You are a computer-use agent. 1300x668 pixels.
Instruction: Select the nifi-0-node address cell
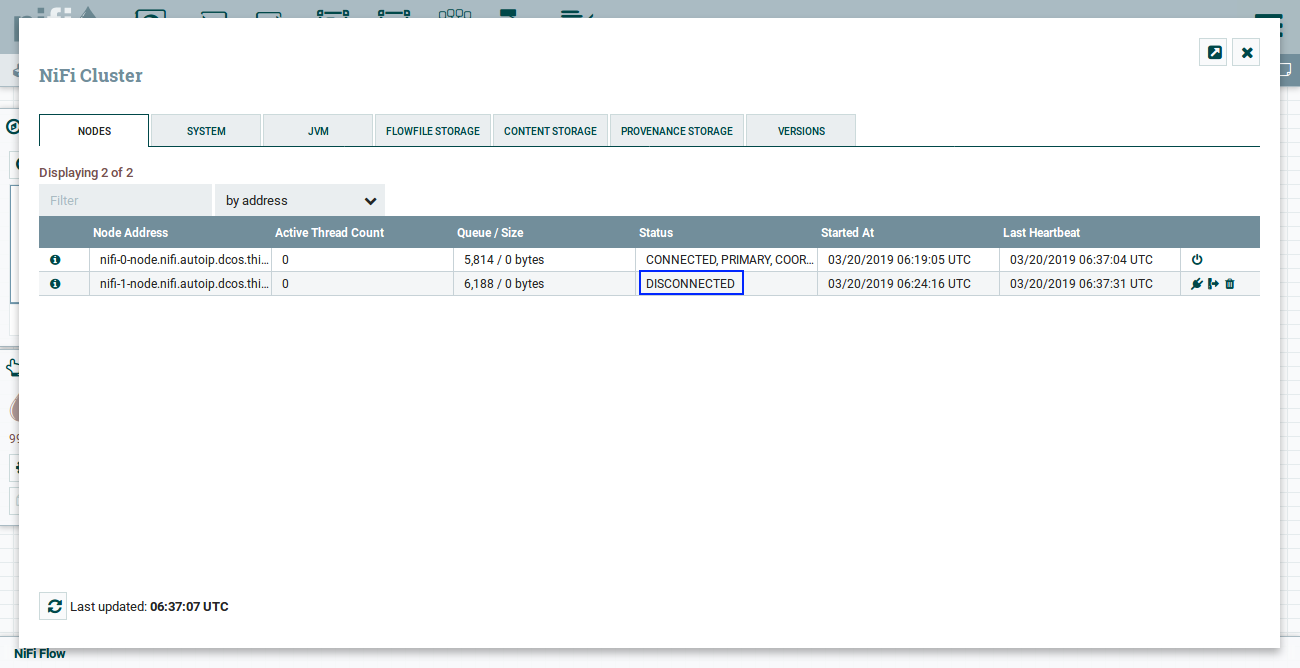pos(180,260)
